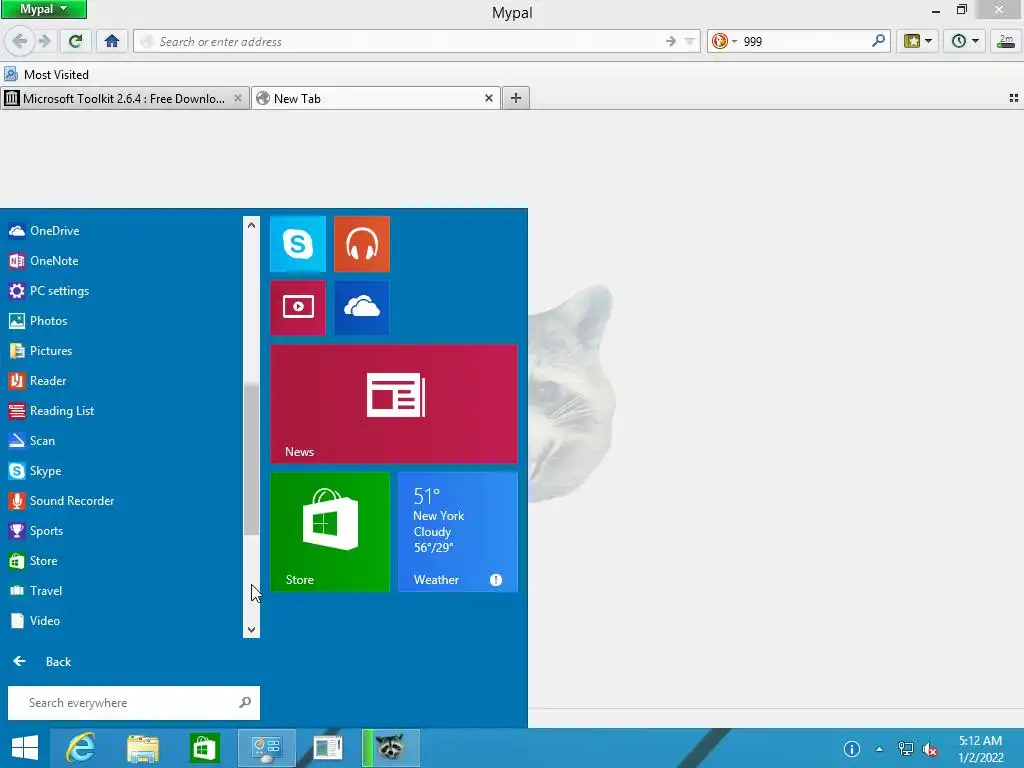This screenshot has width=1024, height=768.
Task: Click the Go arrow in address bar
Action: pos(671,41)
